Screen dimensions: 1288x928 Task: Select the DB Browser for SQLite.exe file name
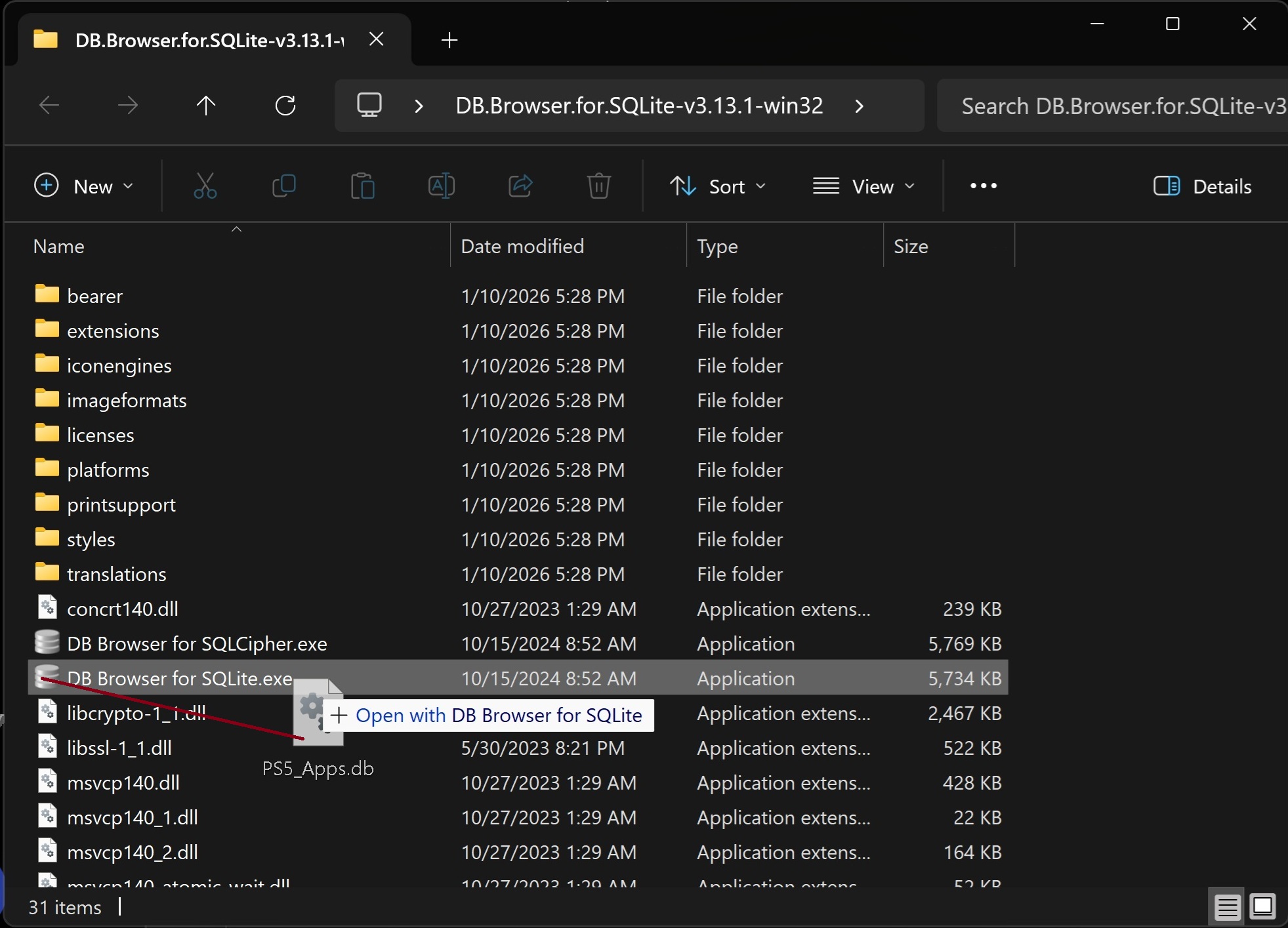[180, 679]
